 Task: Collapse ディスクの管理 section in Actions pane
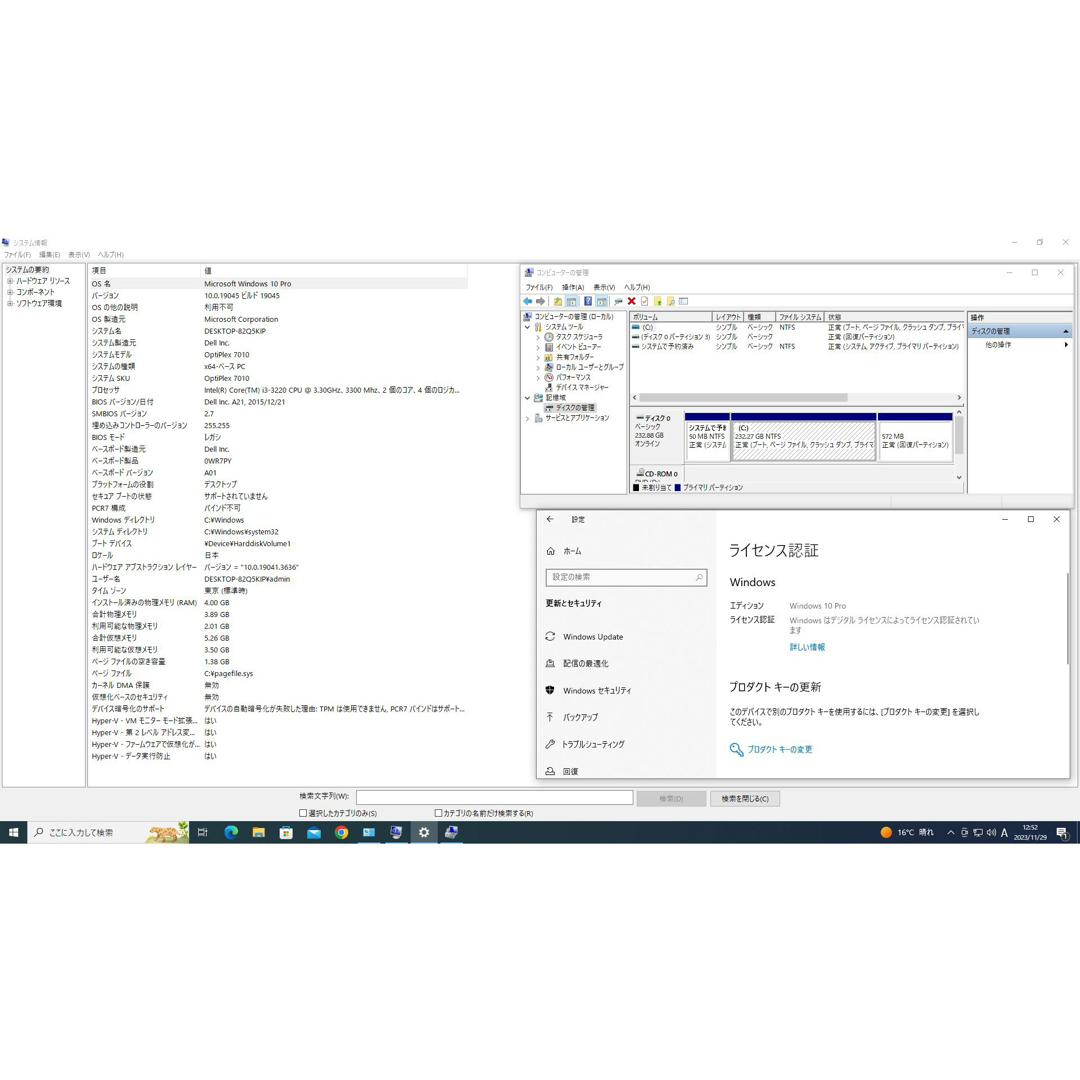click(1066, 331)
